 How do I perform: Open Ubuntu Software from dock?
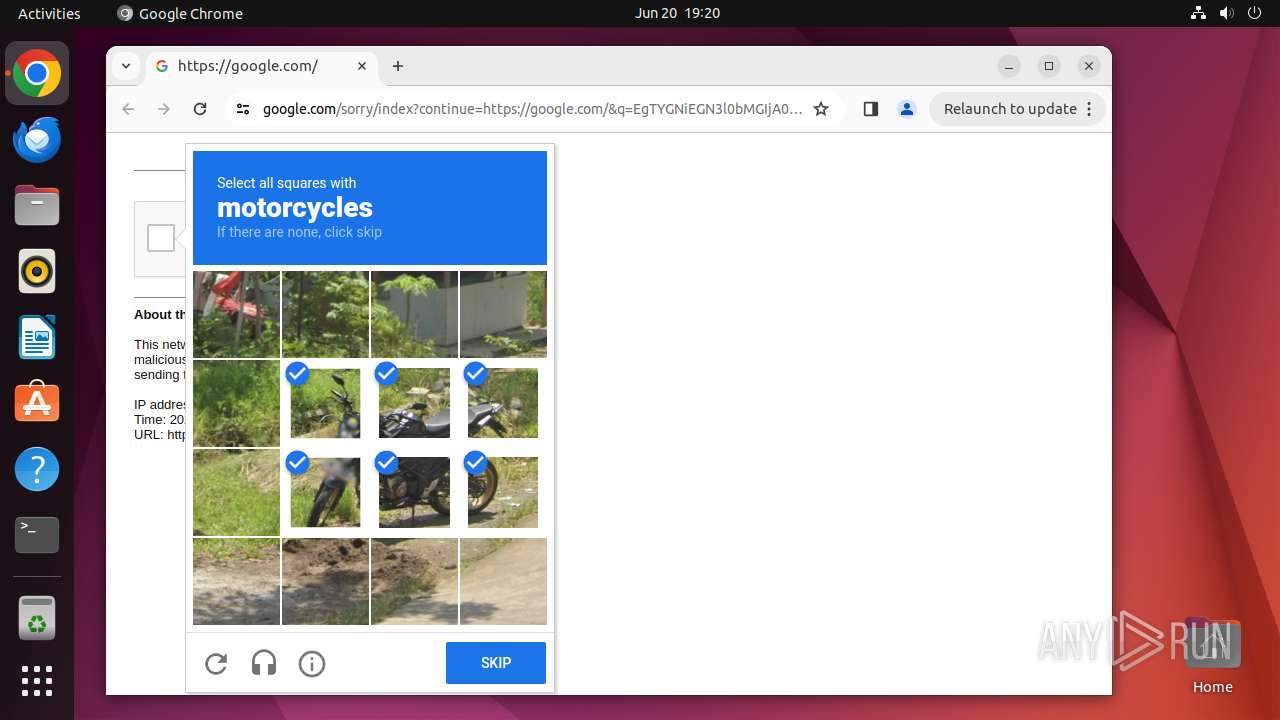(37, 403)
